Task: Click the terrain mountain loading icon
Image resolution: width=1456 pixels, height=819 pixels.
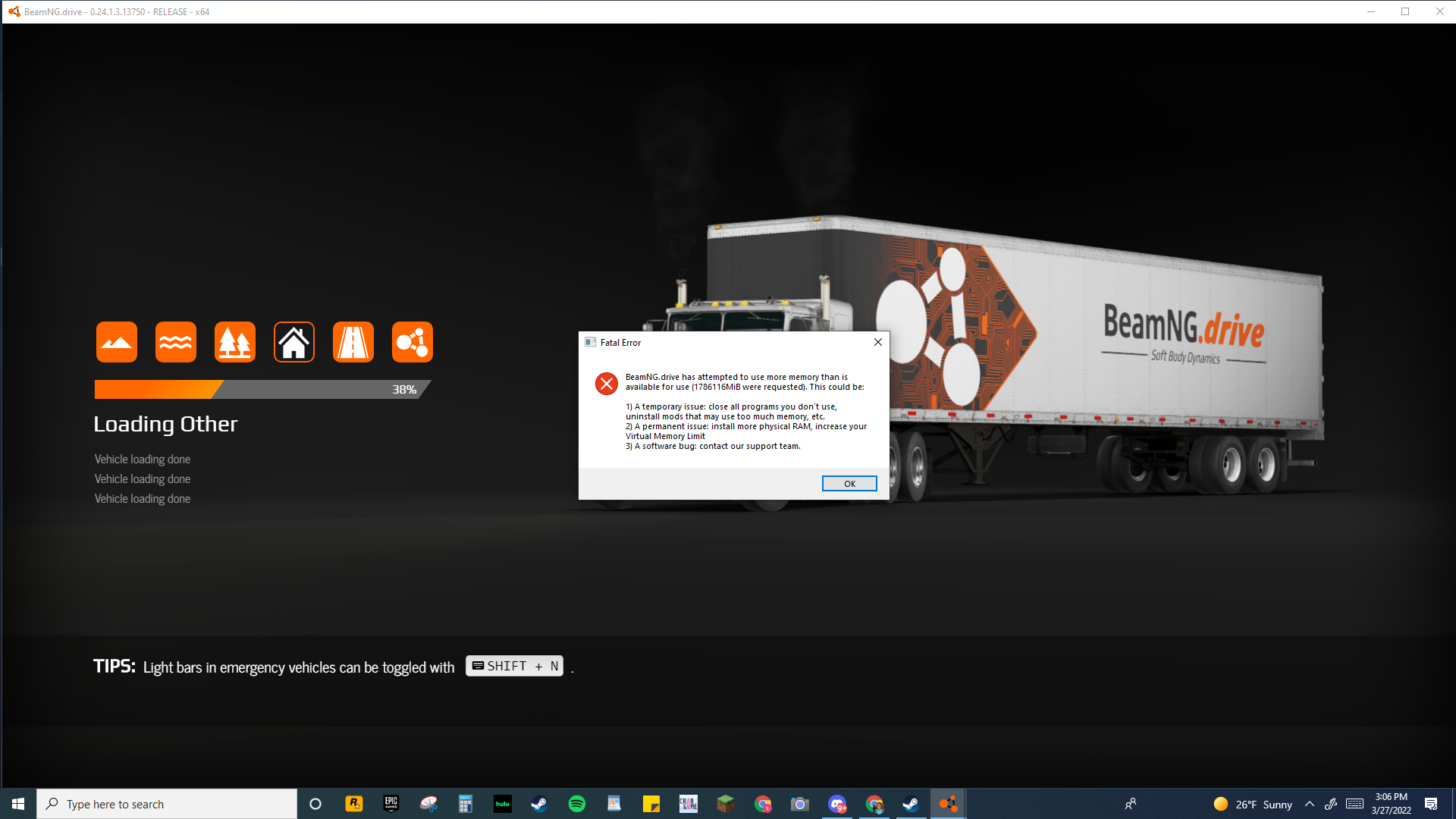Action: pyautogui.click(x=117, y=342)
